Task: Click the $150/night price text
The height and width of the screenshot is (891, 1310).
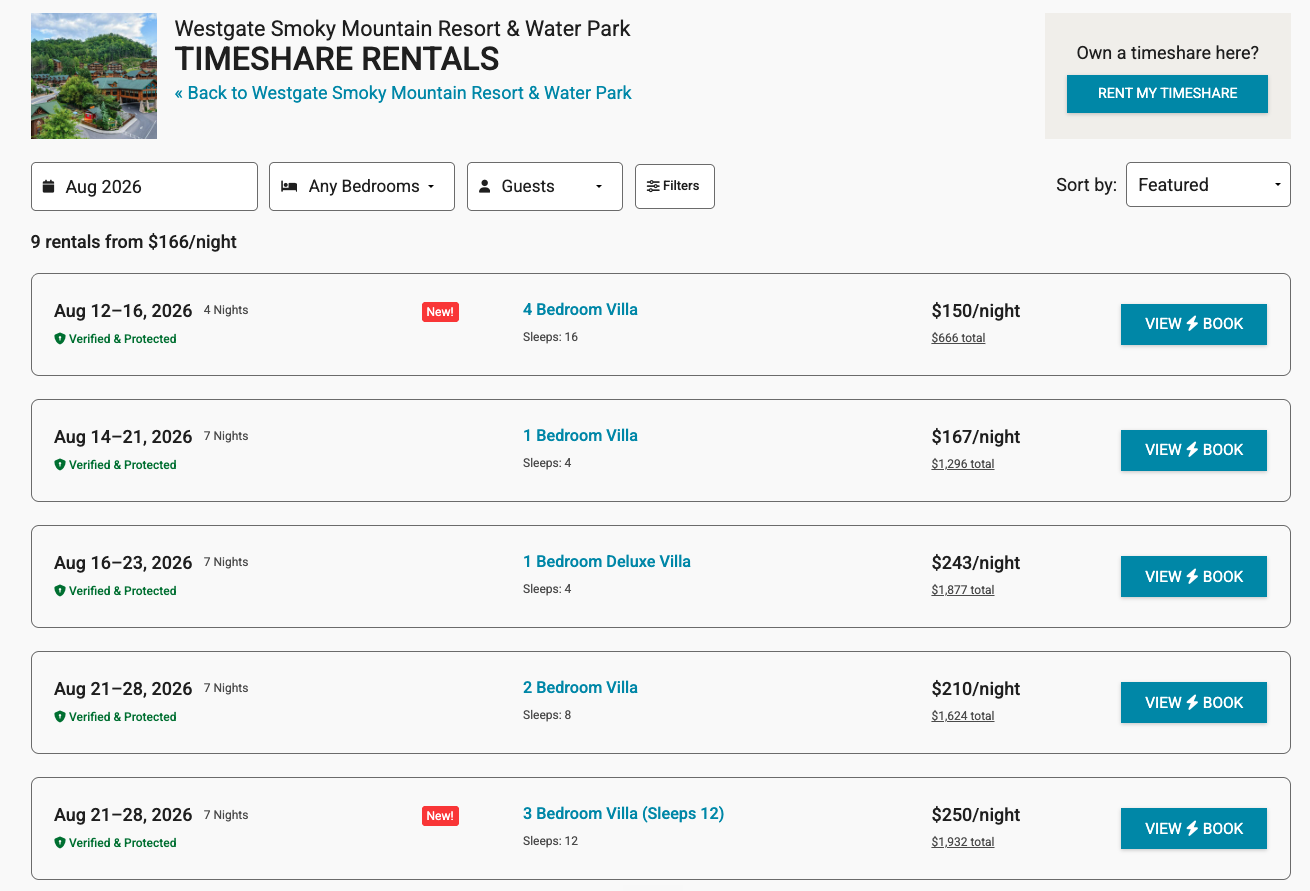Action: click(976, 311)
